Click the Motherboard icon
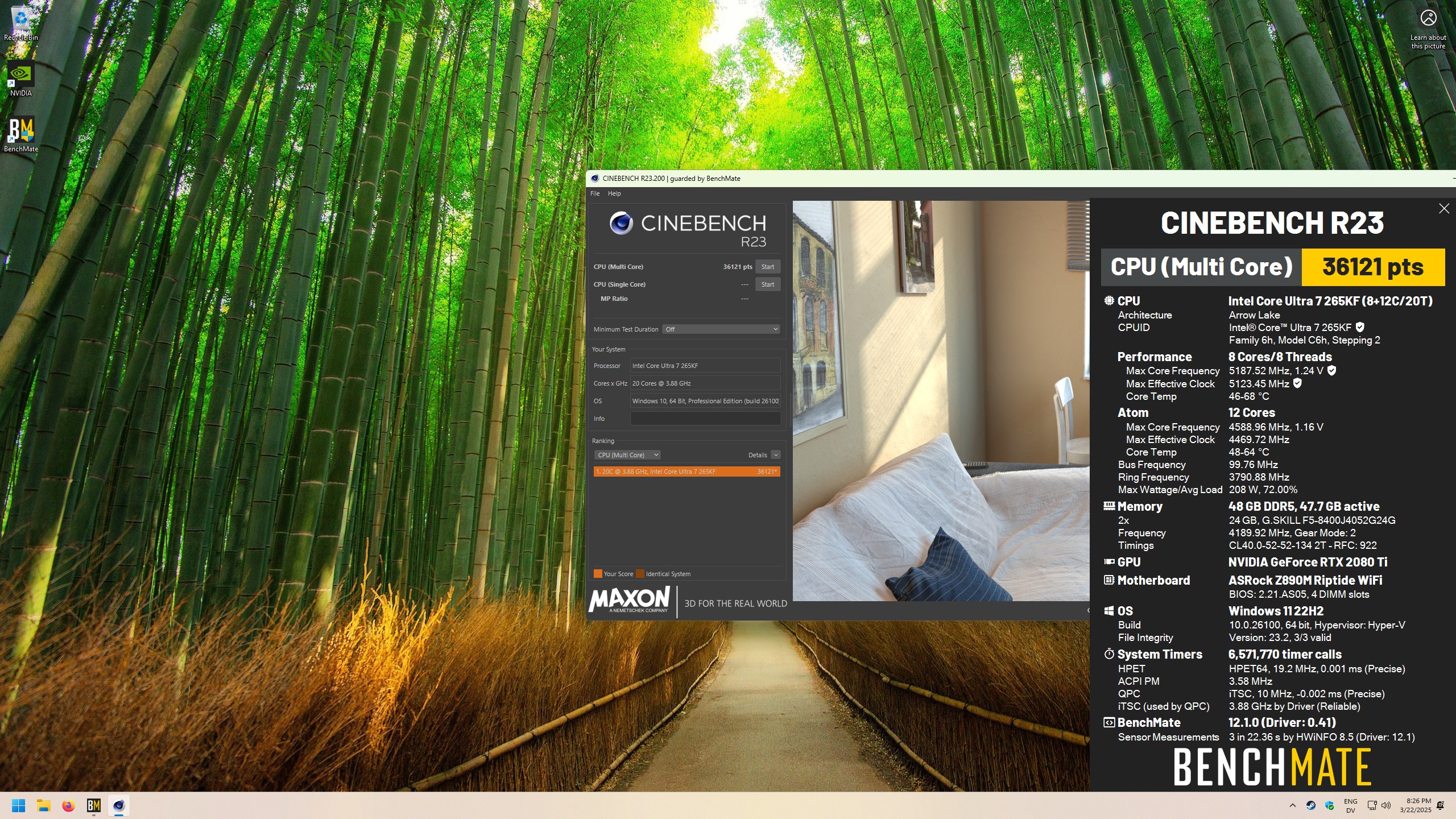Viewport: 1456px width, 819px height. tap(1109, 580)
